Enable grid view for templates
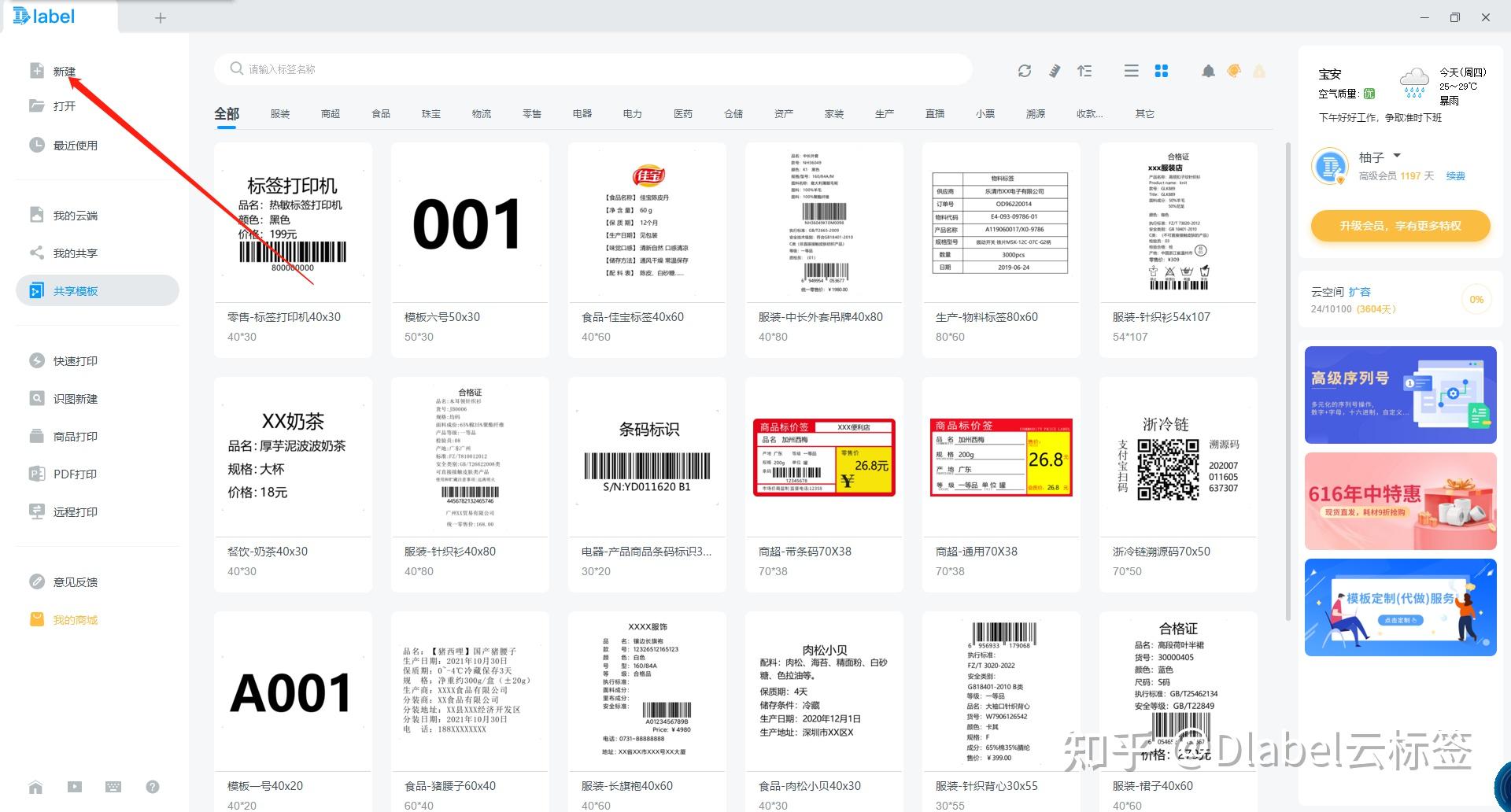The width and height of the screenshot is (1511, 812). coord(1162,70)
